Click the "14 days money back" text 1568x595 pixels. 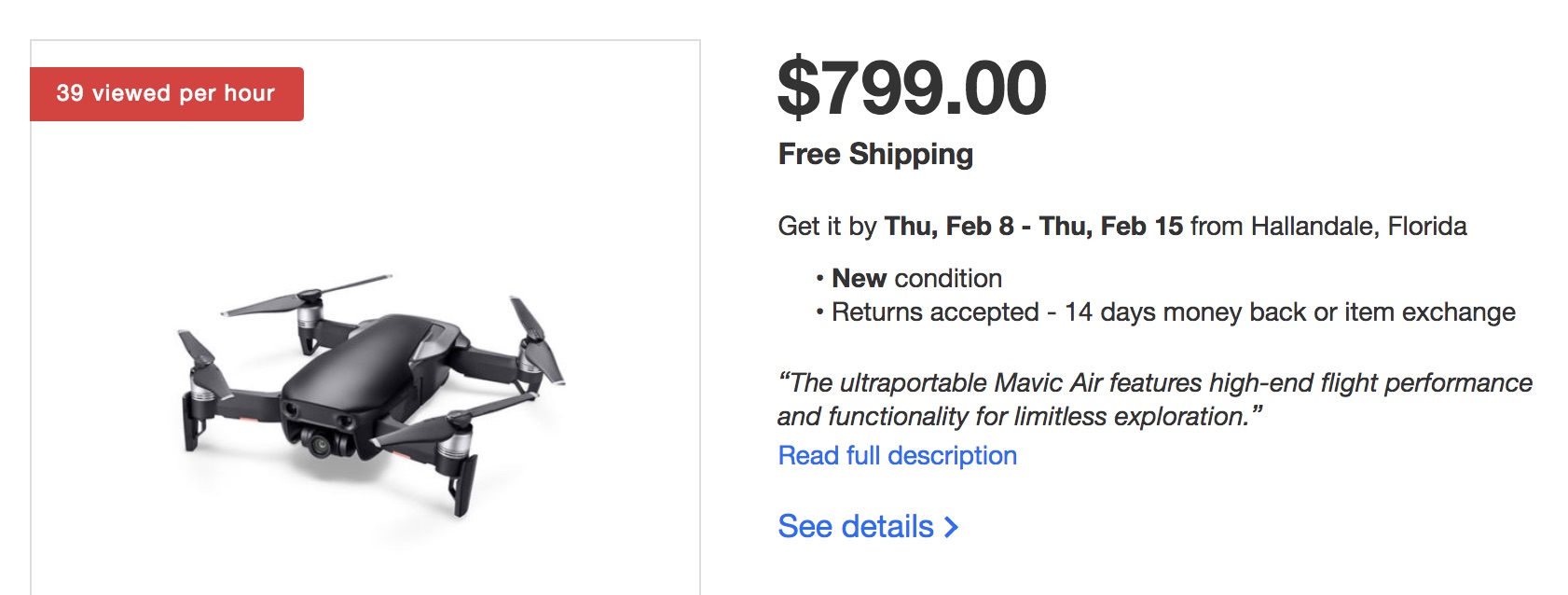click(x=1175, y=312)
